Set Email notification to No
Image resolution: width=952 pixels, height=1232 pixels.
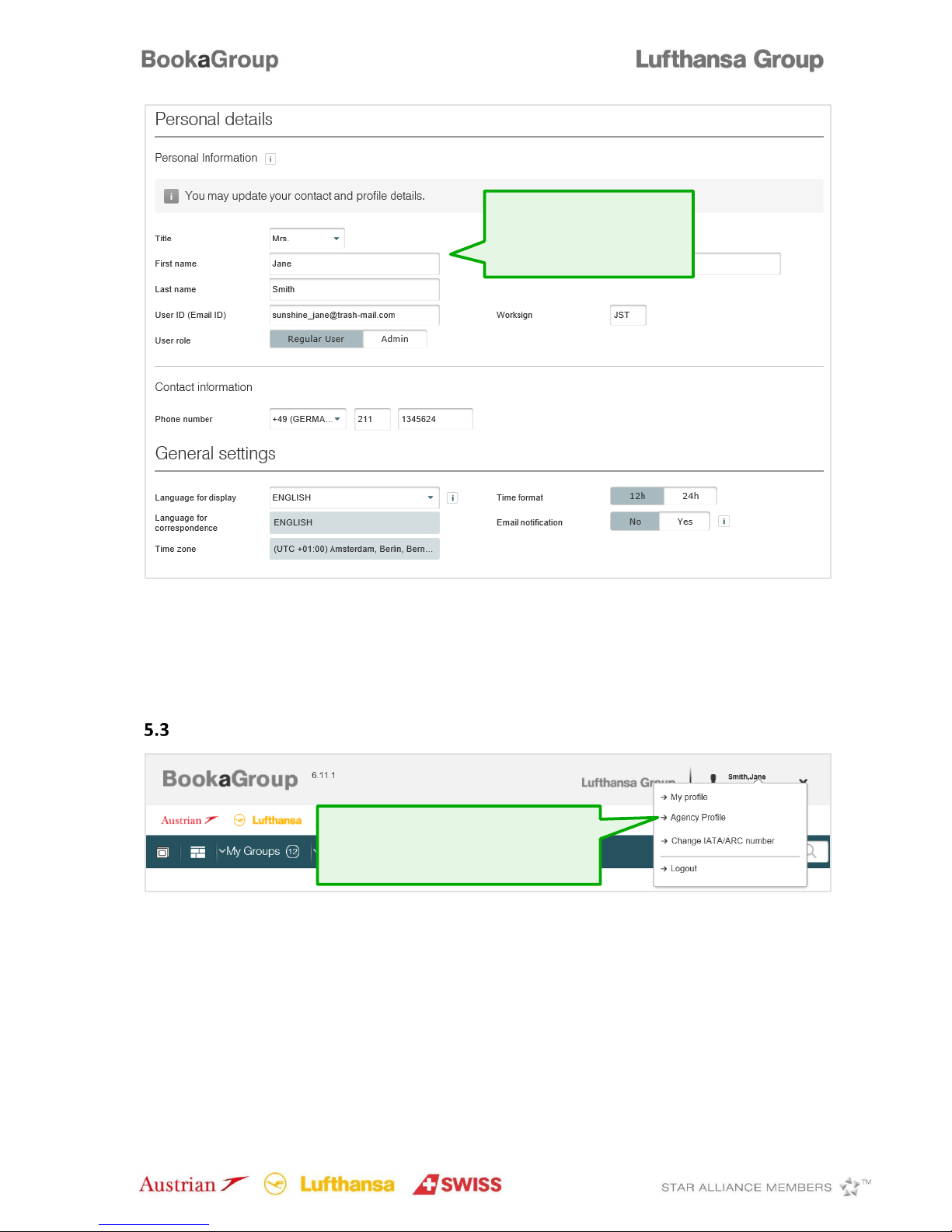click(635, 522)
